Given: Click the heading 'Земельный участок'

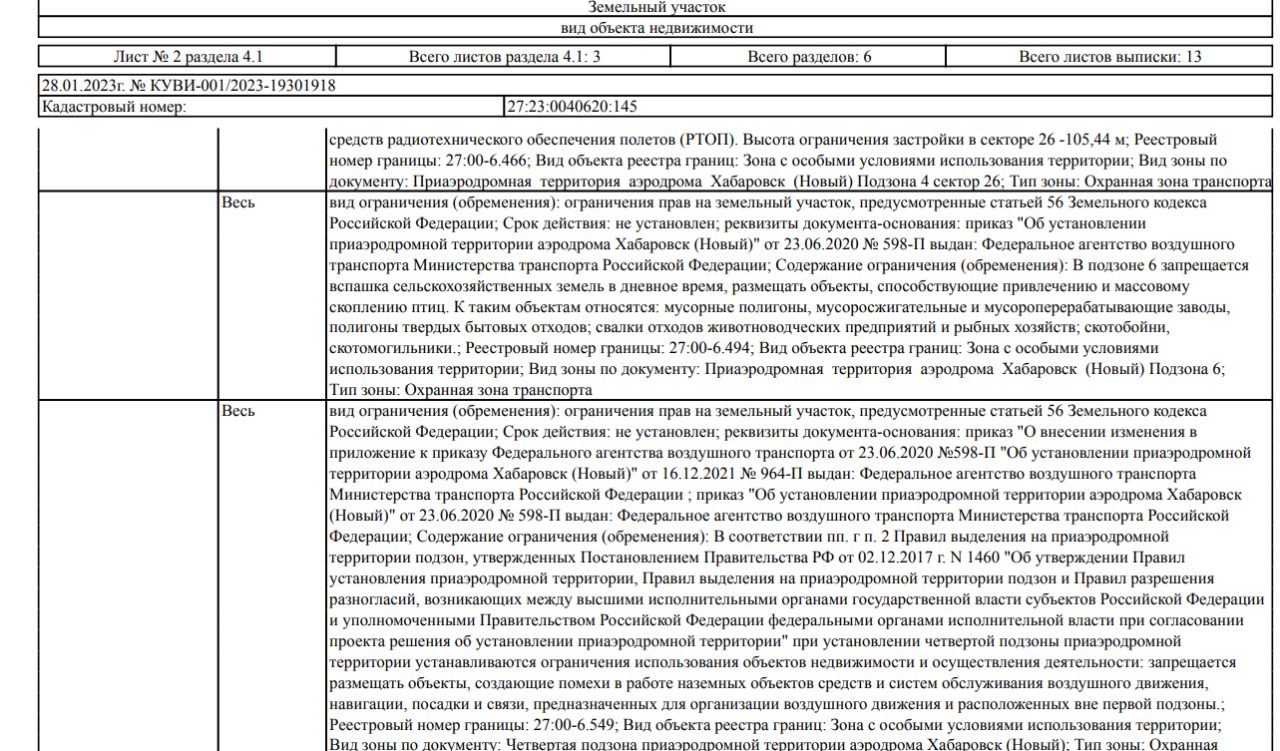Looking at the screenshot, I should (x=657, y=7).
